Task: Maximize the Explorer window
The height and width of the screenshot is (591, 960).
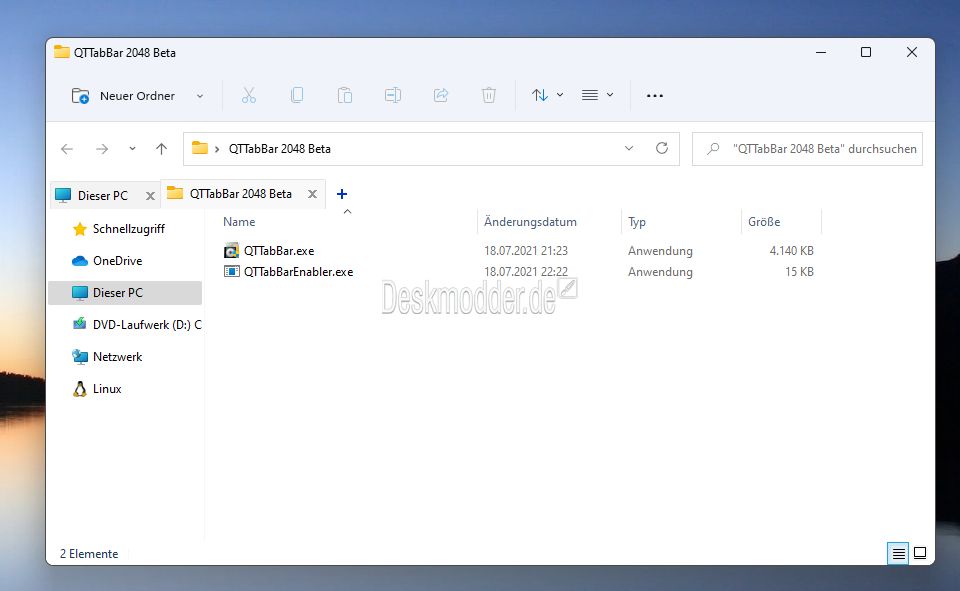Action: tap(866, 53)
